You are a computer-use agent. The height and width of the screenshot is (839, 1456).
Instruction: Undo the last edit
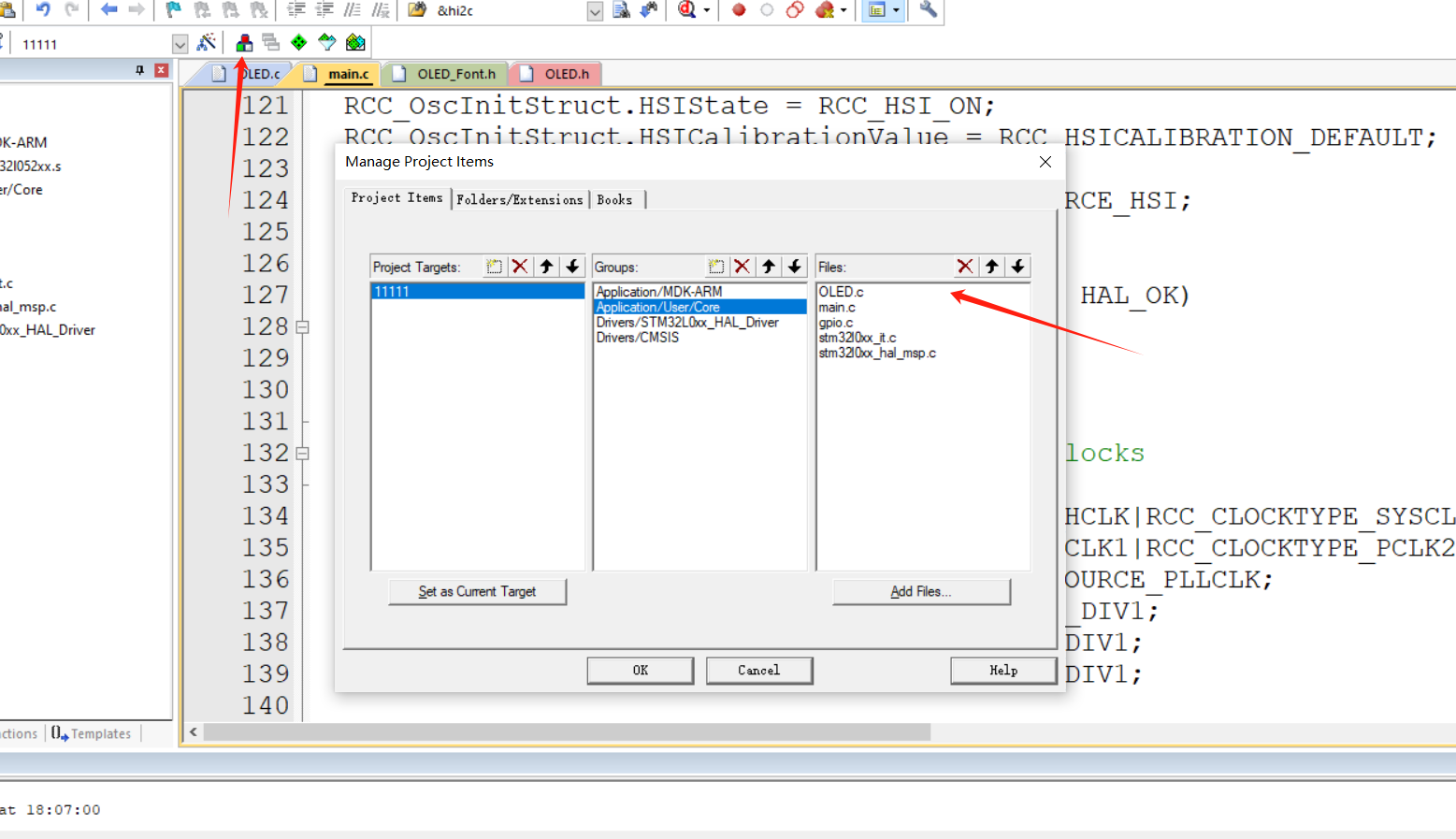(42, 10)
